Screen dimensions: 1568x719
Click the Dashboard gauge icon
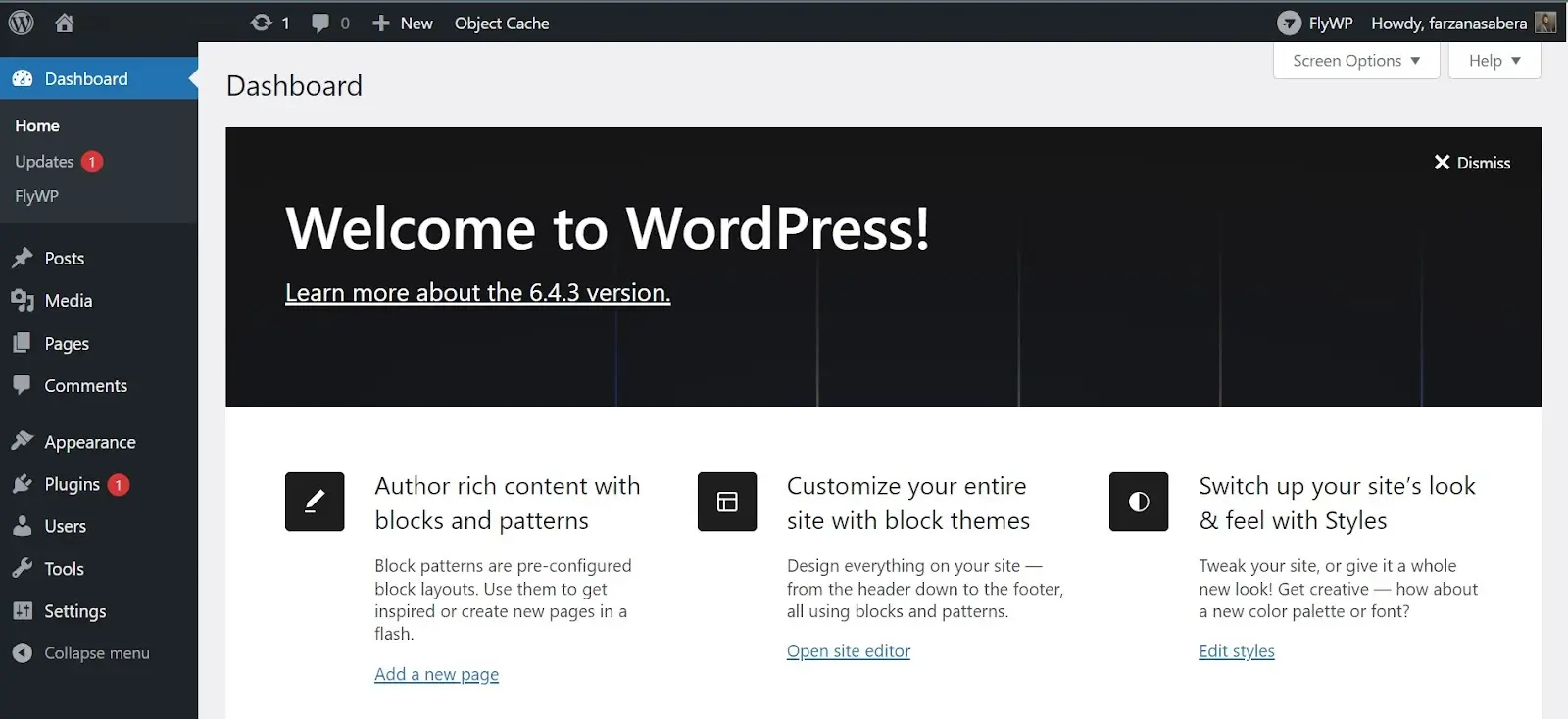tap(23, 78)
